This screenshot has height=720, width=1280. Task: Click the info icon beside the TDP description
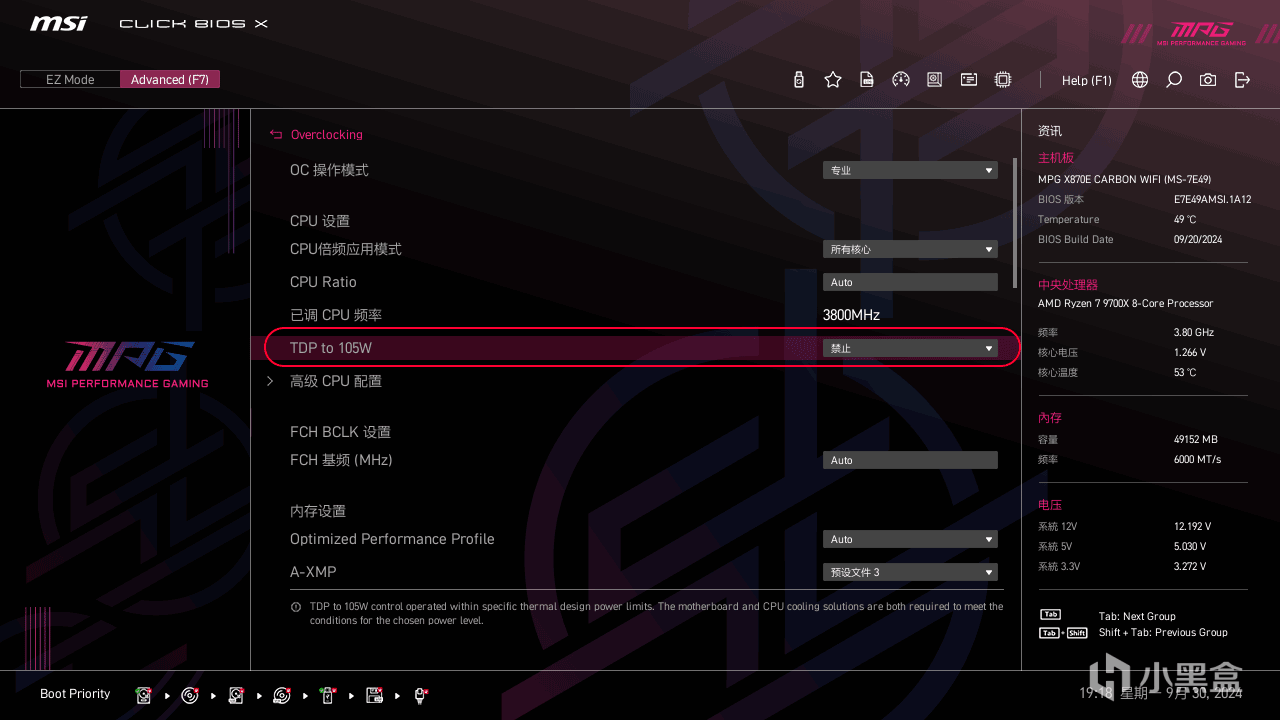[x=296, y=607]
